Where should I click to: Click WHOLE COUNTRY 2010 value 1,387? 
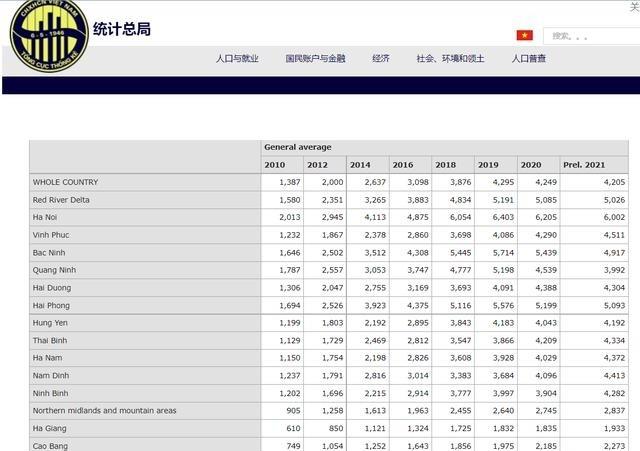[x=290, y=182]
